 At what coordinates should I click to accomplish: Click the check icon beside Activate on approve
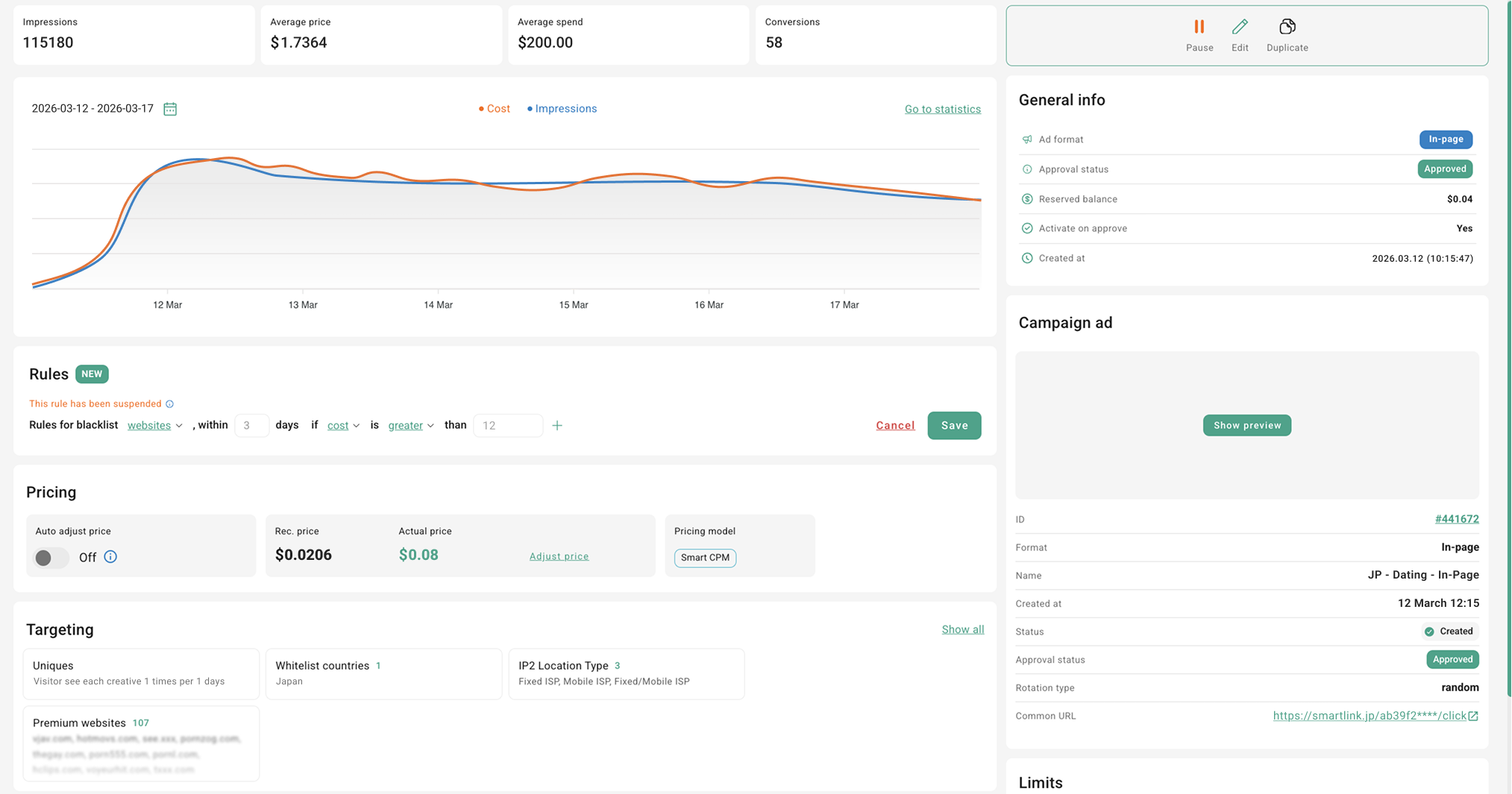click(x=1027, y=228)
